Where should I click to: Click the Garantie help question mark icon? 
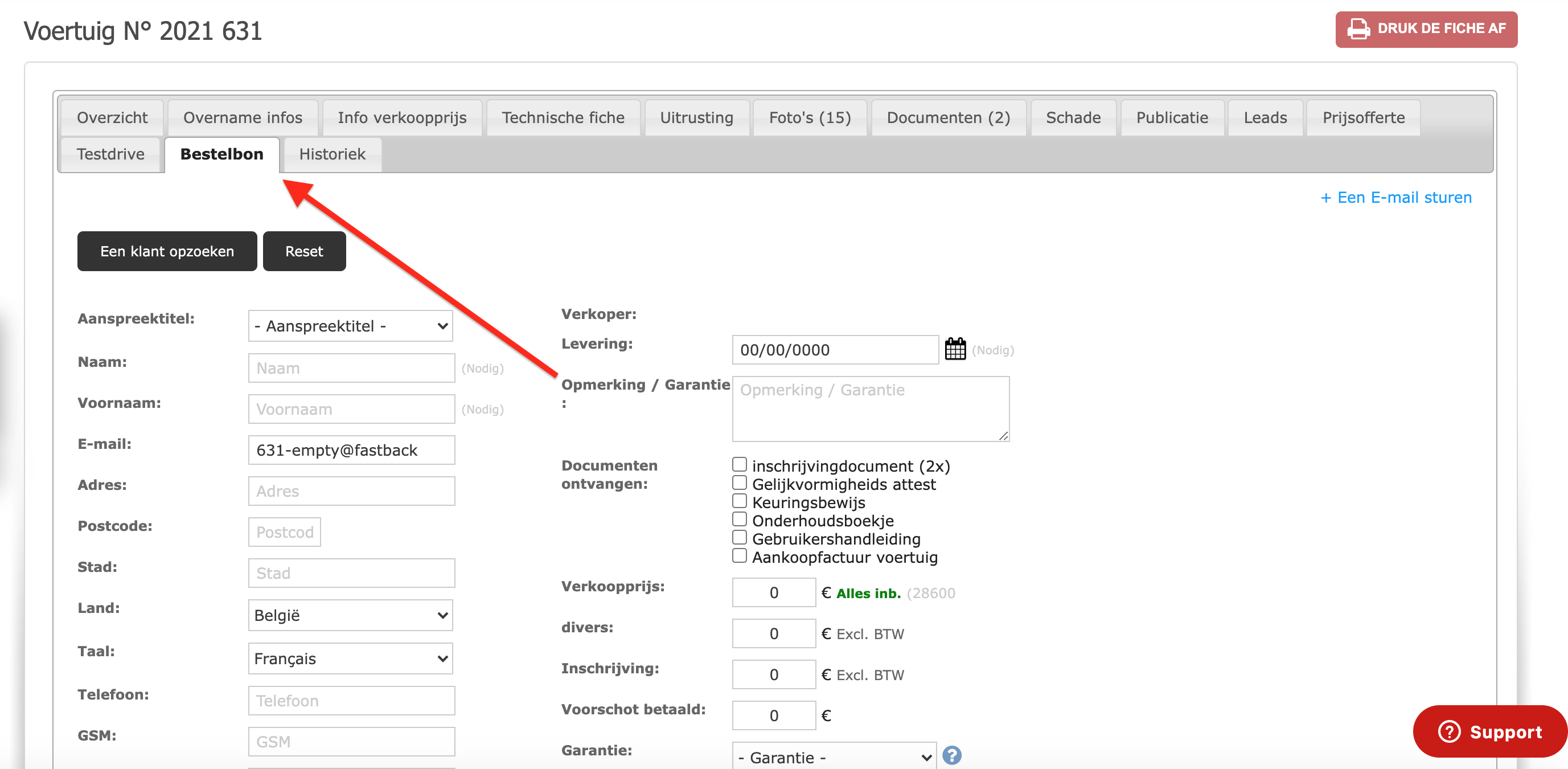[x=951, y=755]
